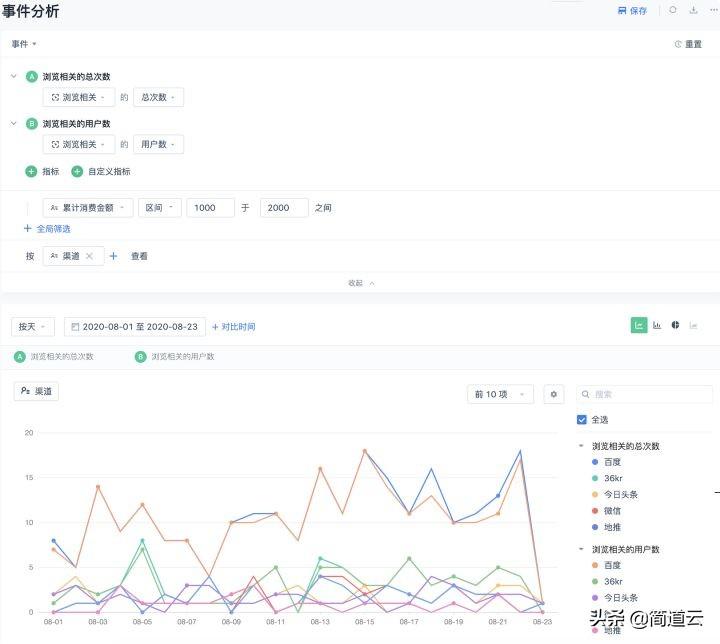Click the download icon in the header

coord(693,10)
